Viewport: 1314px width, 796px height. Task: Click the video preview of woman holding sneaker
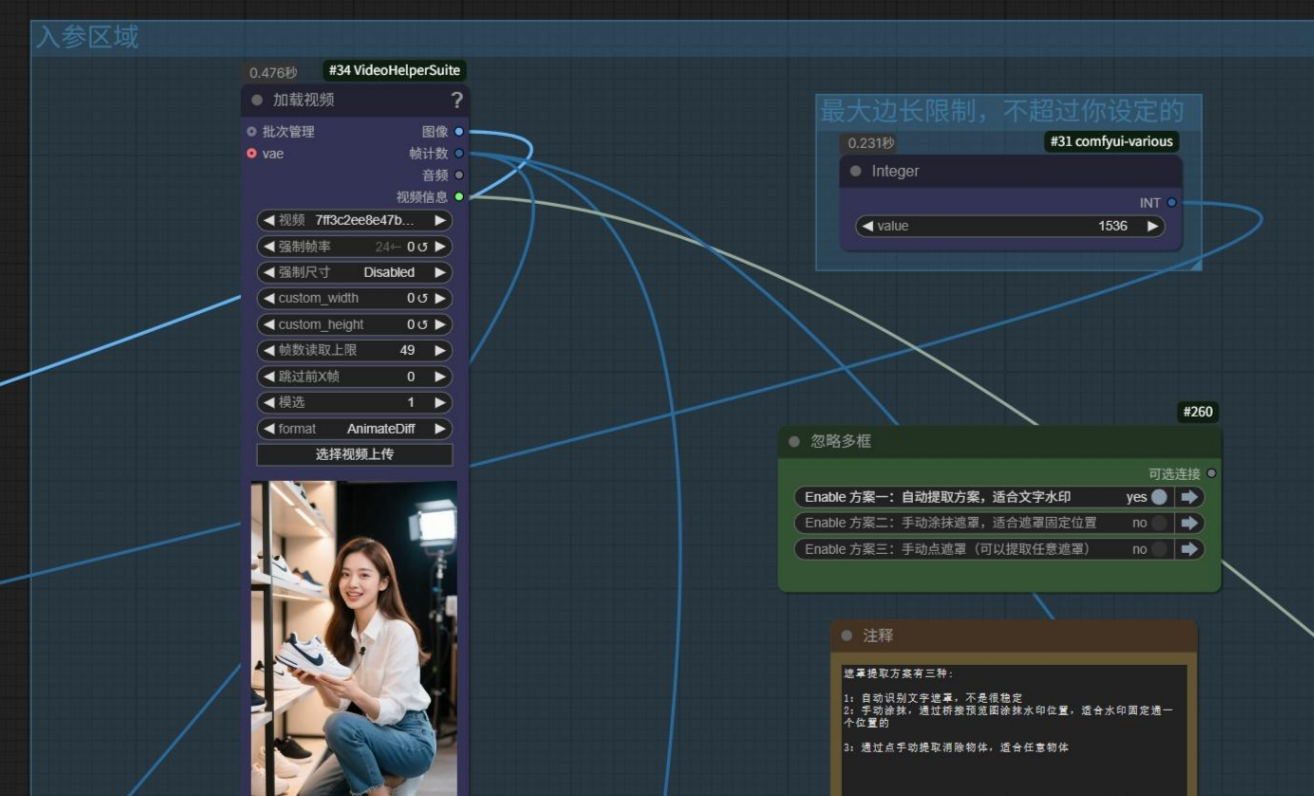point(354,638)
